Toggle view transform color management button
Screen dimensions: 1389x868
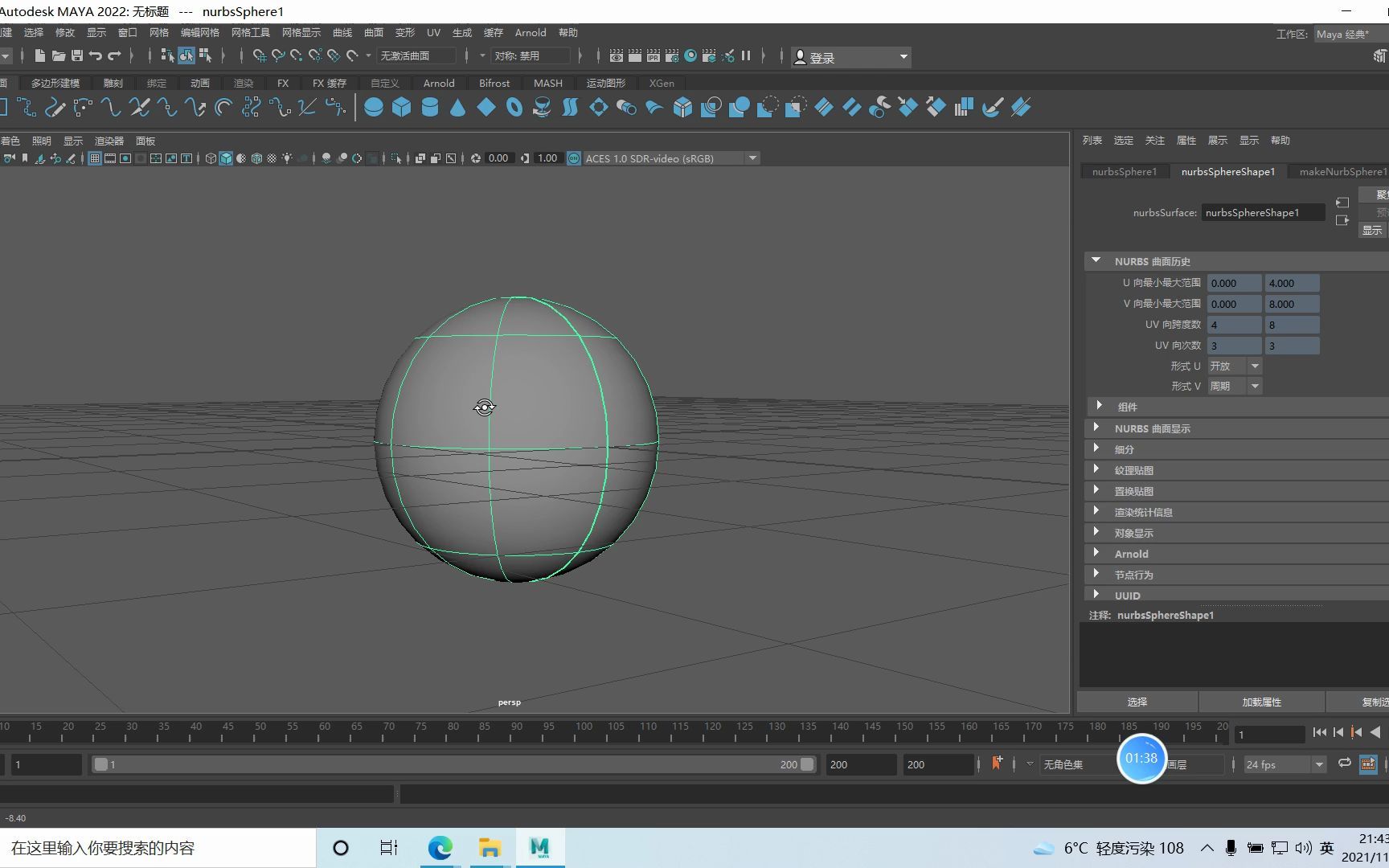click(x=574, y=158)
